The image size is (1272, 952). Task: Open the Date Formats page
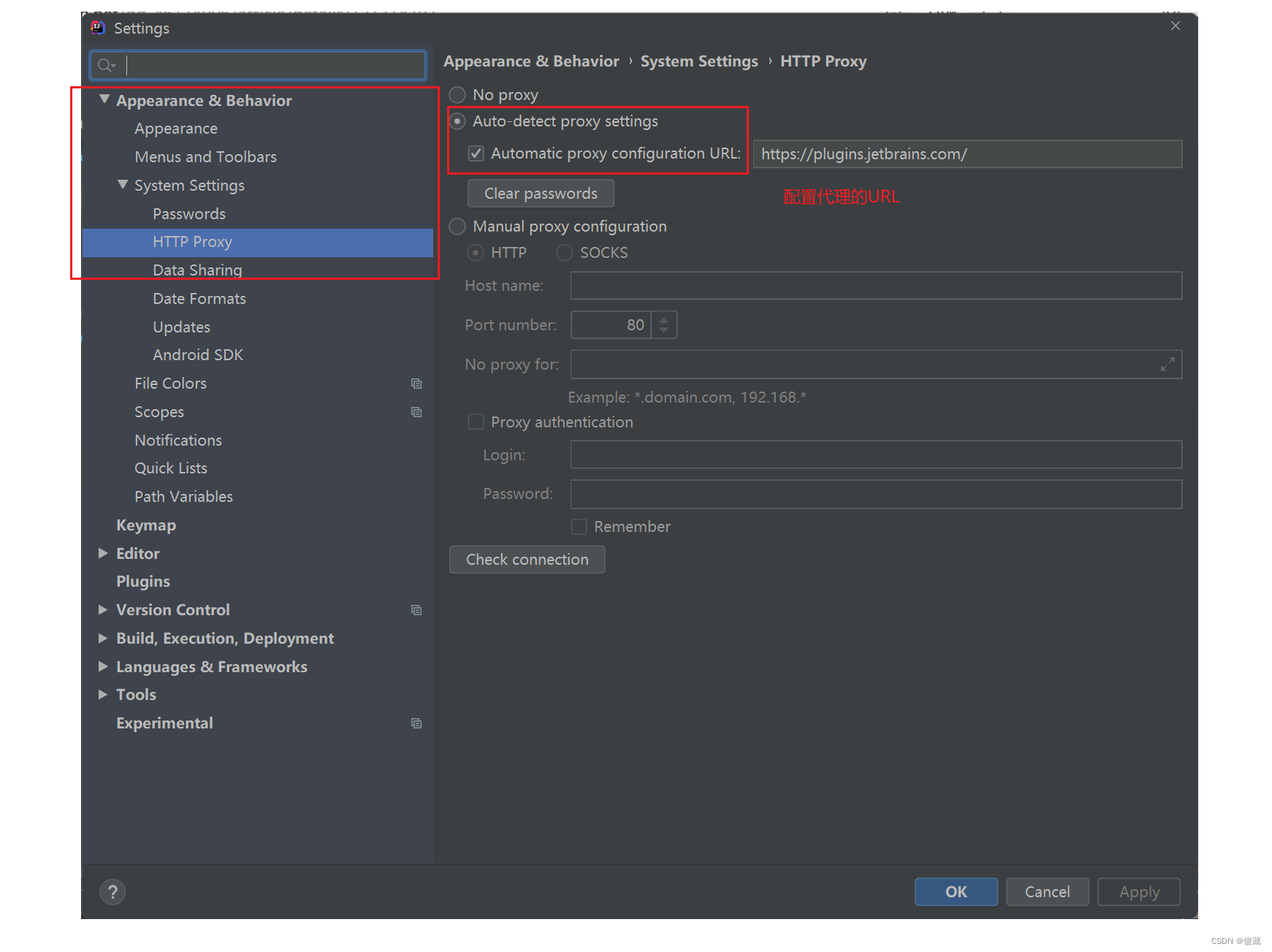(x=199, y=299)
